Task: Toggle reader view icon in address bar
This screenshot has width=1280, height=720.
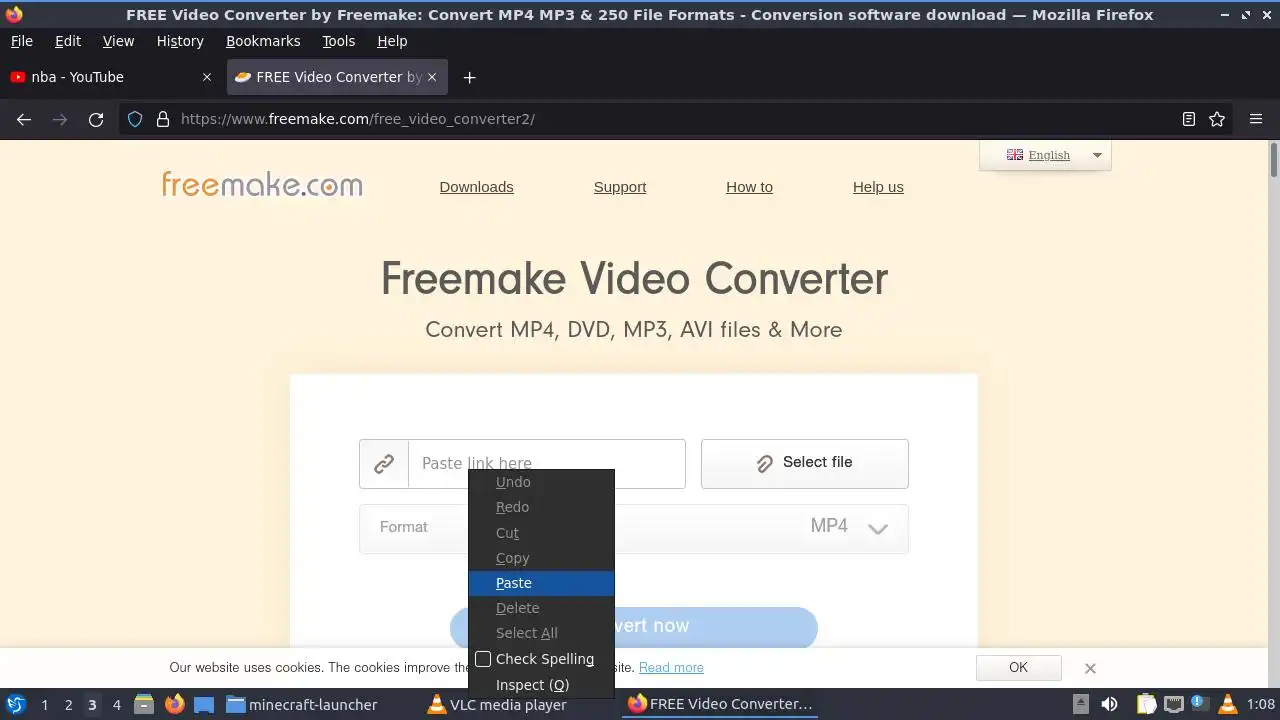Action: [1189, 119]
